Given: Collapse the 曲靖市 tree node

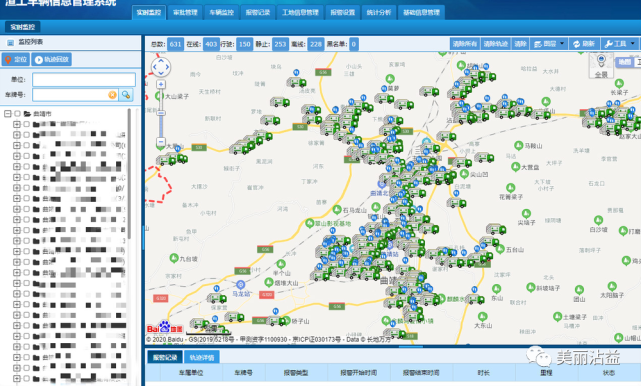Looking at the screenshot, I should coord(7,114).
